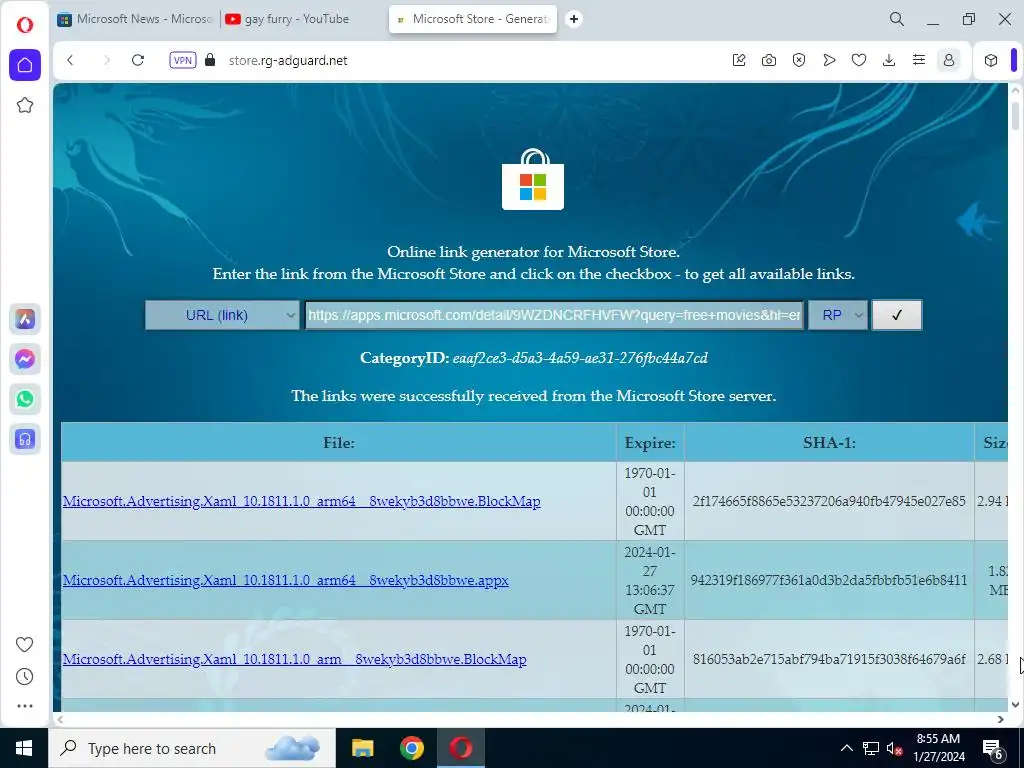Switch to the gay furry YouTube tab
This screenshot has width=1024, height=768.
[x=287, y=19]
